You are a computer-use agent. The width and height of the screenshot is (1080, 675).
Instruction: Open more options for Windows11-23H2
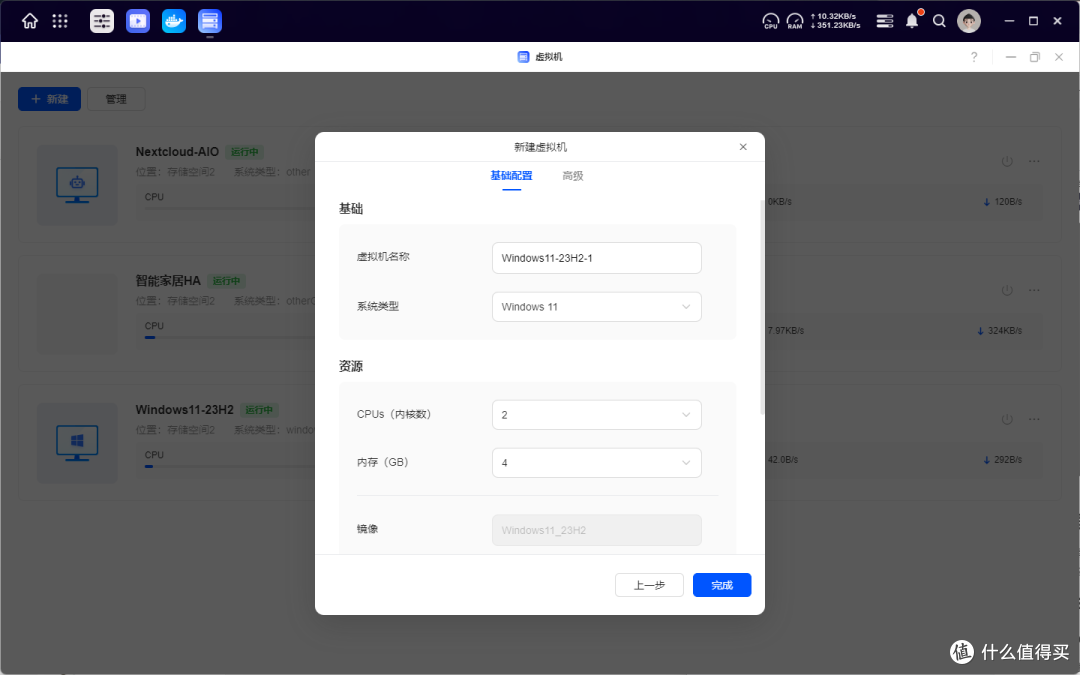(1034, 419)
